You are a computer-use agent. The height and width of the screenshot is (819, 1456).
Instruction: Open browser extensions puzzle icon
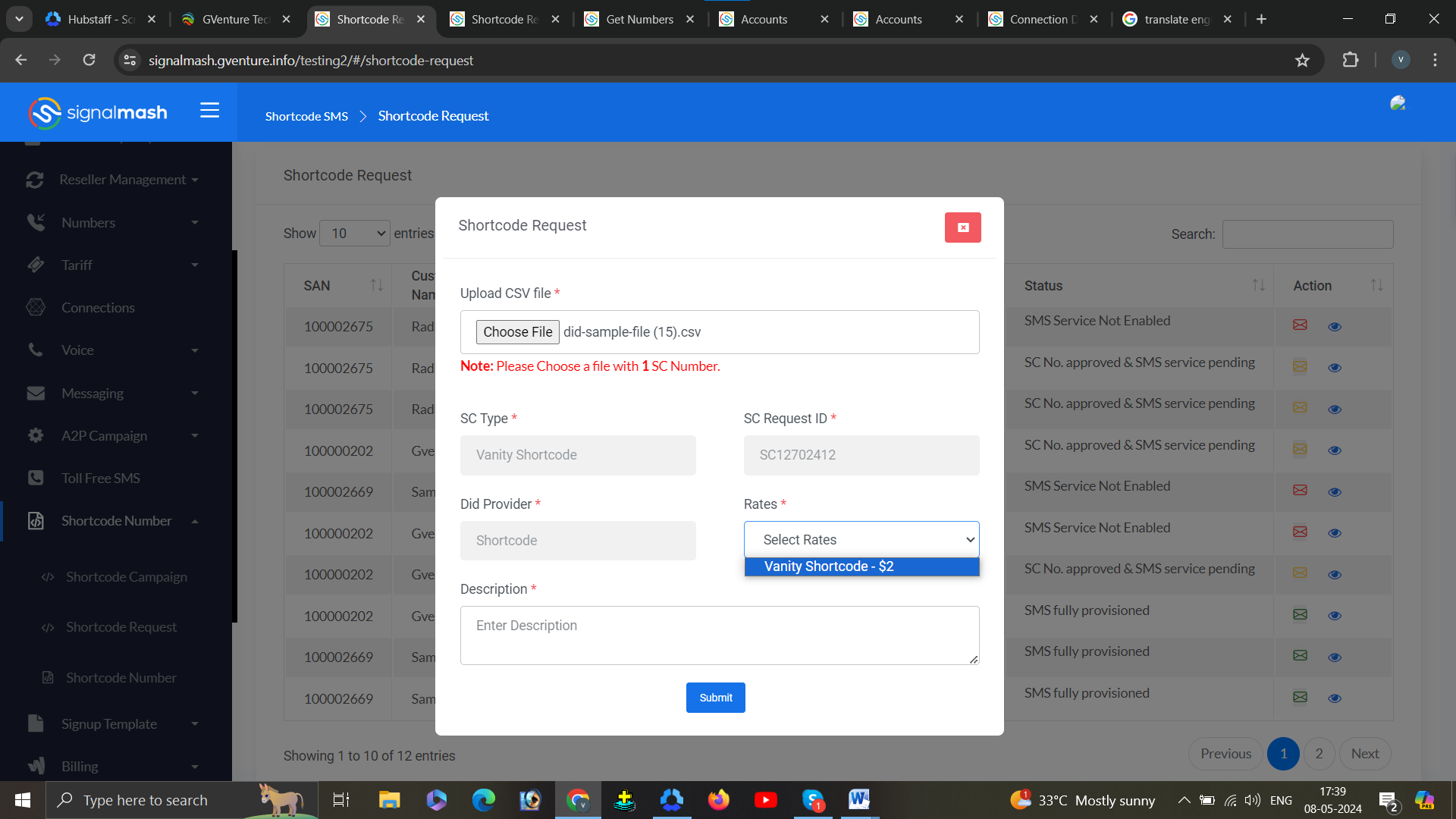(1351, 60)
